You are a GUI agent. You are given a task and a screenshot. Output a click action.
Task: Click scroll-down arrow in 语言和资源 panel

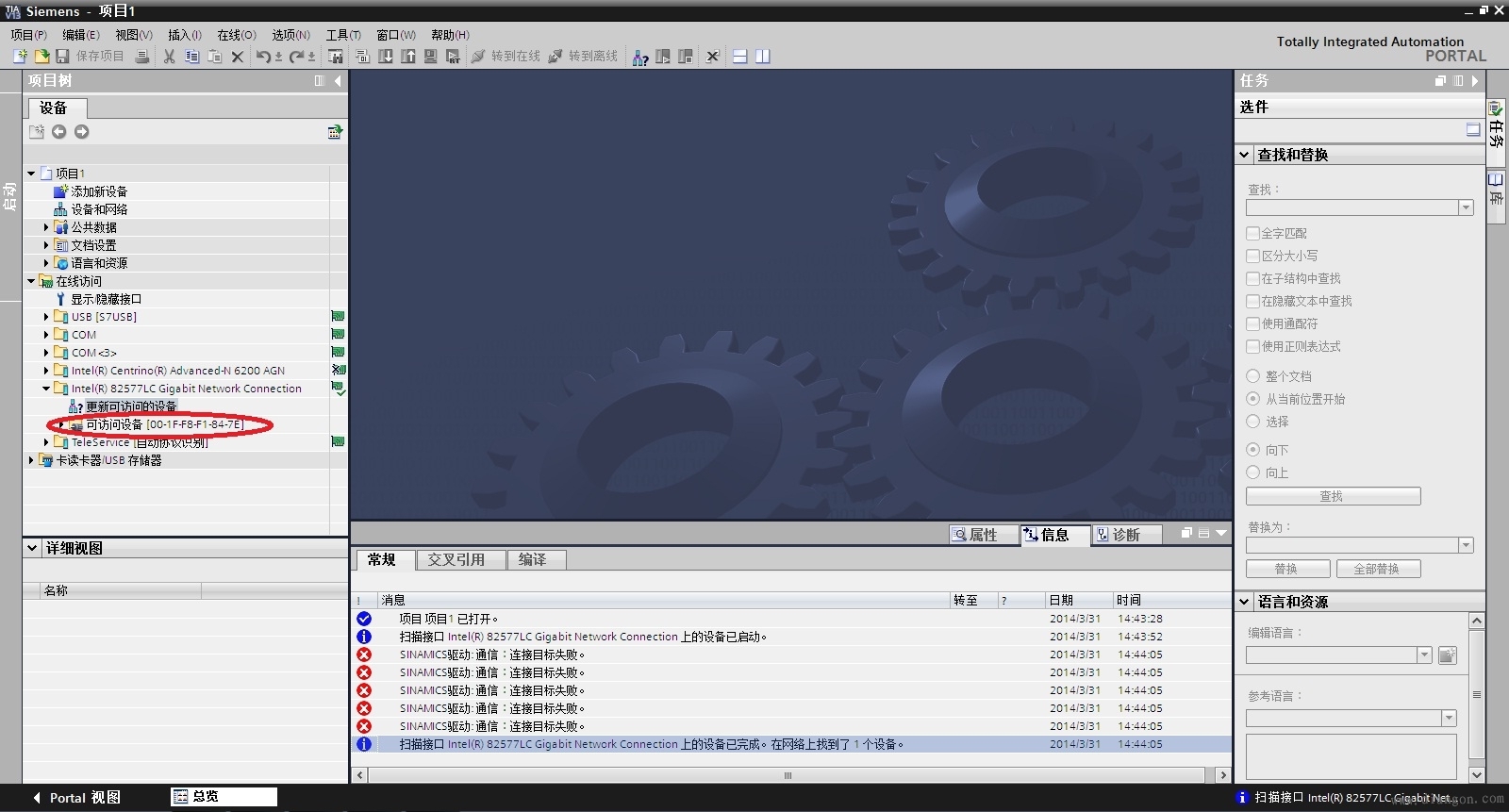click(x=1477, y=775)
